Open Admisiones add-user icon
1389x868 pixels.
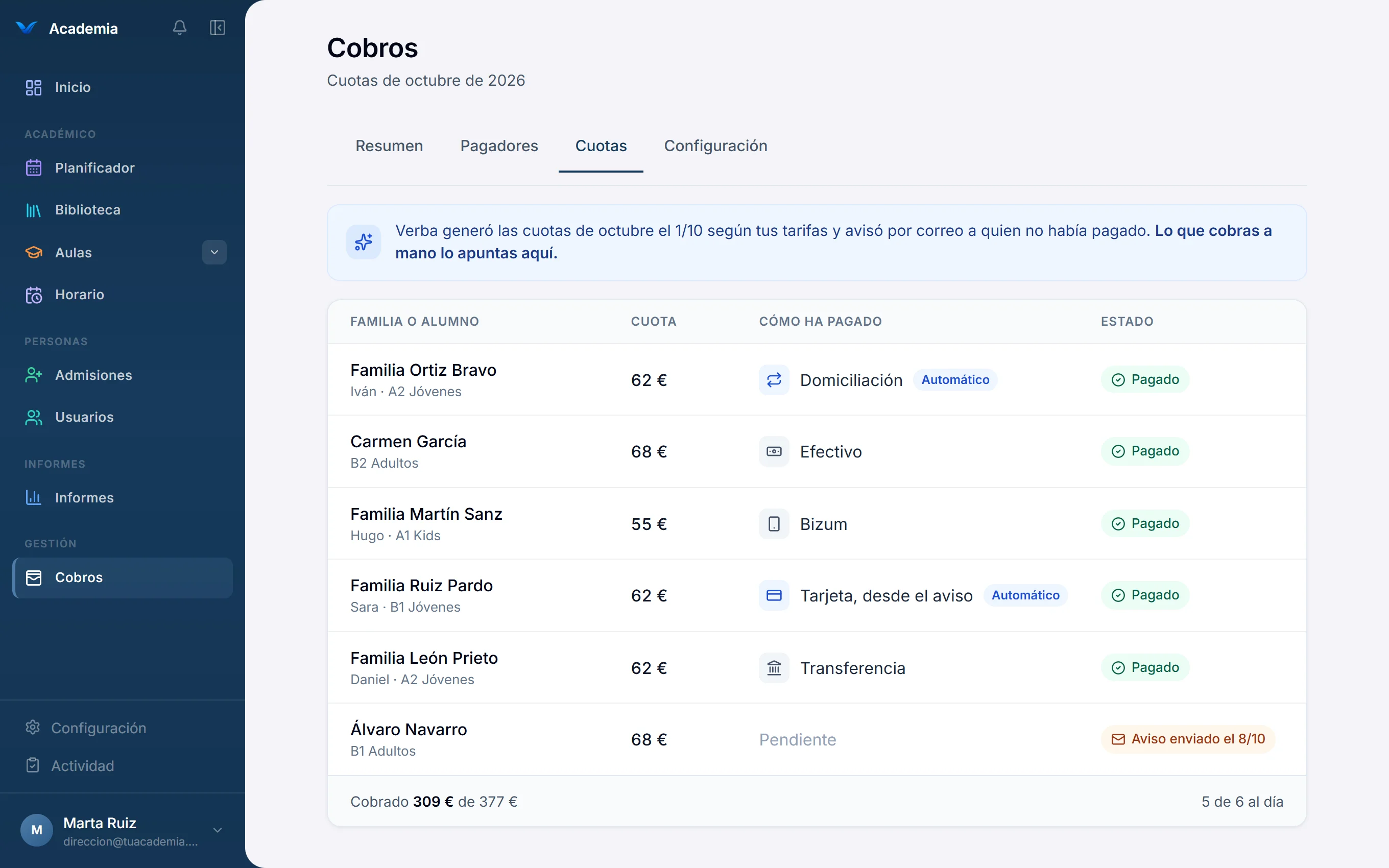(34, 375)
